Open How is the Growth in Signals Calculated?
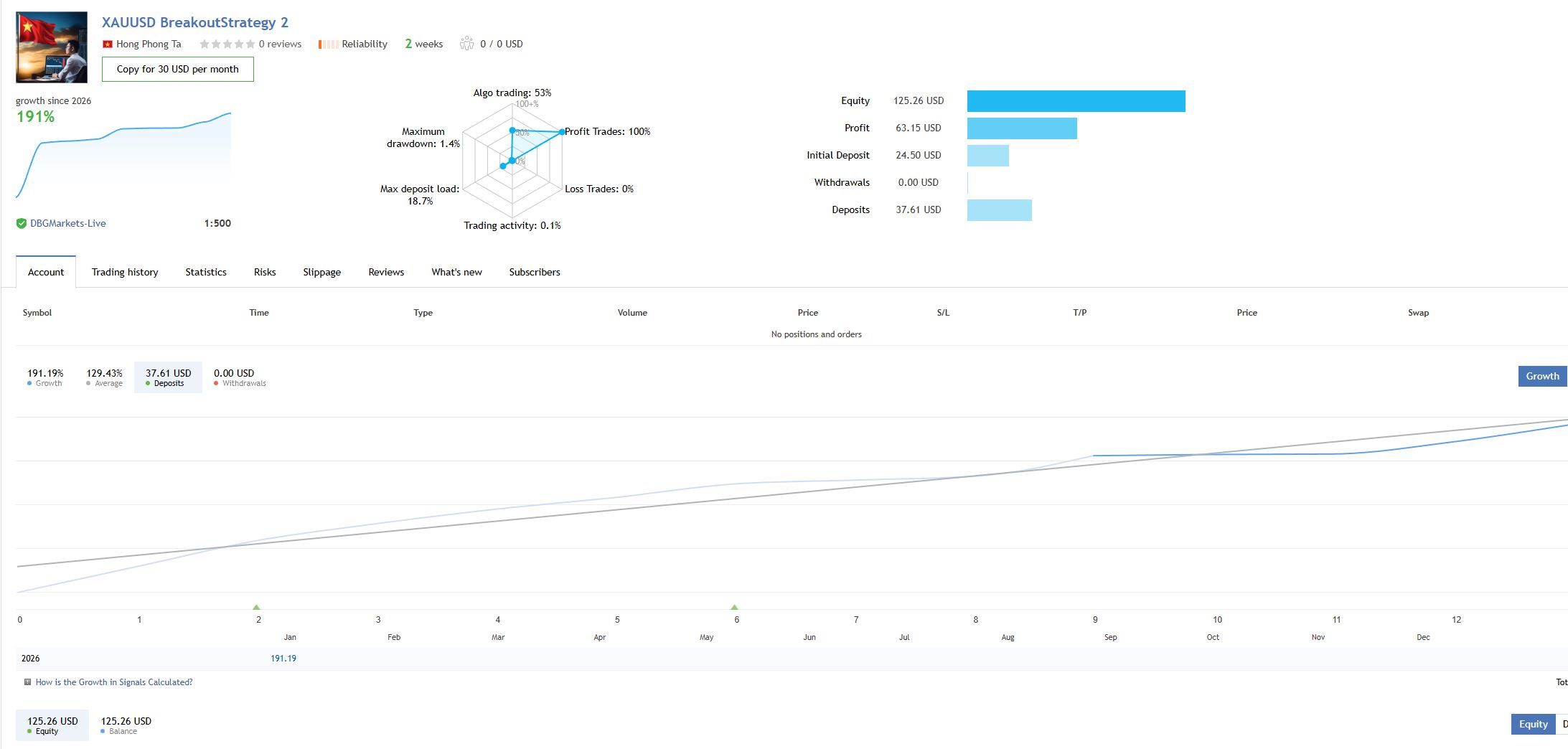Viewport: 1568px width, 749px height. click(114, 682)
